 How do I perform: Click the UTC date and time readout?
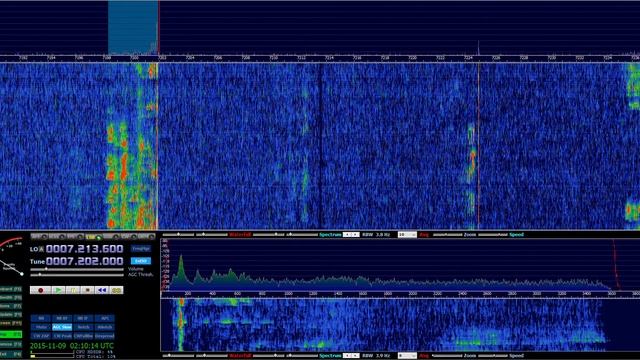point(72,346)
